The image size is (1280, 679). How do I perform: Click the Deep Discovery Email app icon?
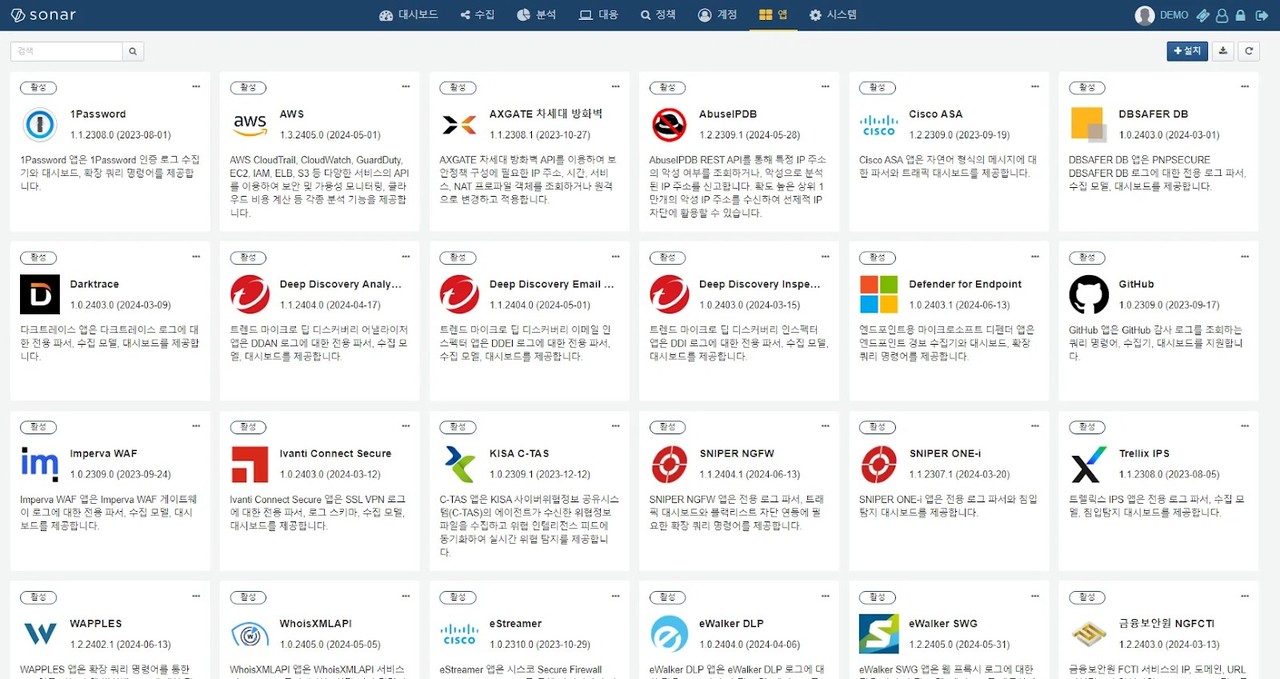[458, 294]
